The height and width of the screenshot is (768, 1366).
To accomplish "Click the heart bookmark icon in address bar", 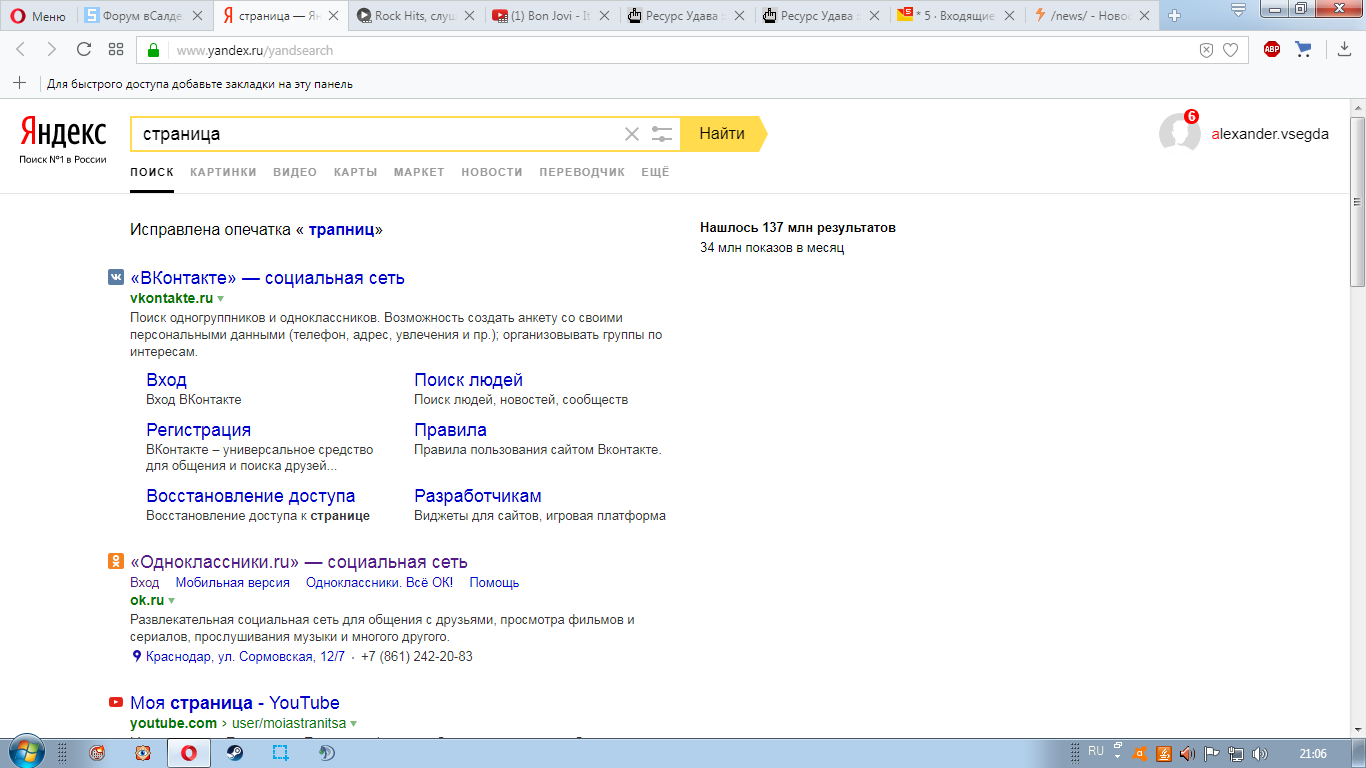I will 1231,50.
